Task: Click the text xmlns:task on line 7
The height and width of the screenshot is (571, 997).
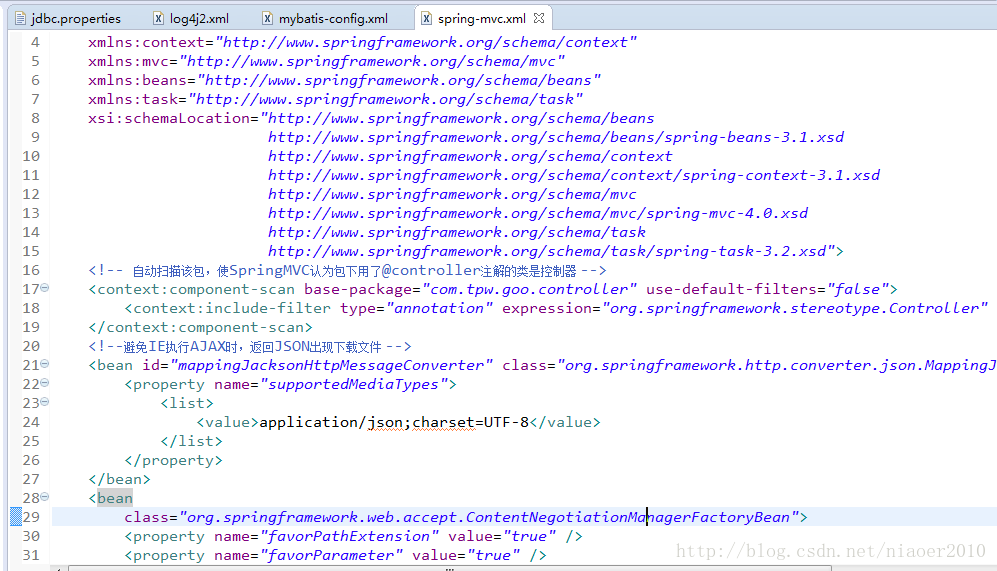Action: point(132,99)
